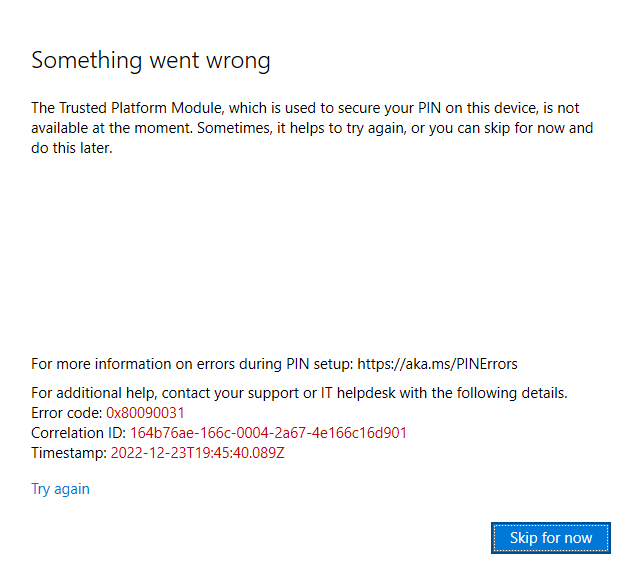Click the Skip for now button
644x582 pixels.
(x=551, y=538)
